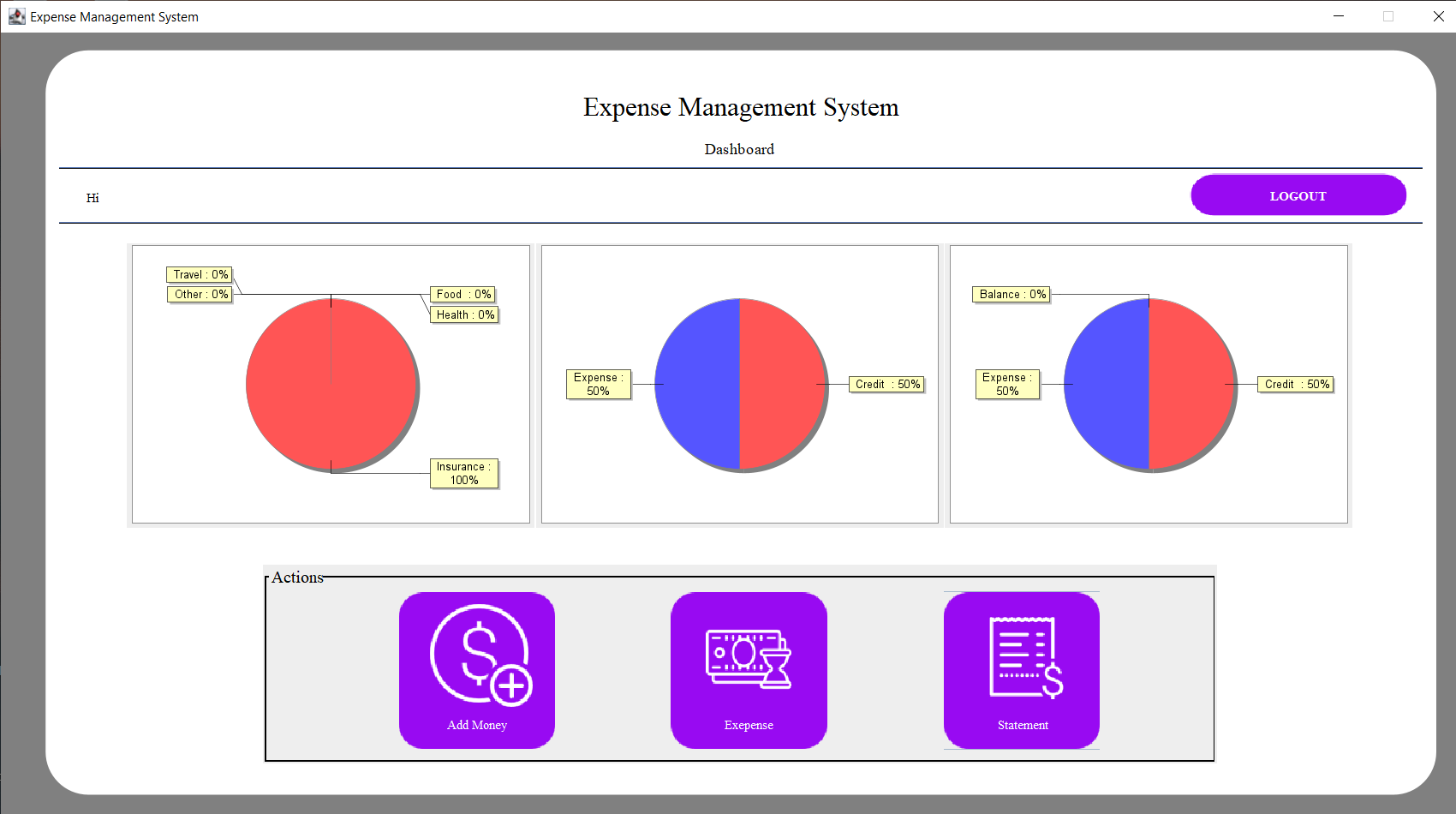Click the Health 0% chart label
Viewport: 1456px width, 814px height.
tap(464, 314)
